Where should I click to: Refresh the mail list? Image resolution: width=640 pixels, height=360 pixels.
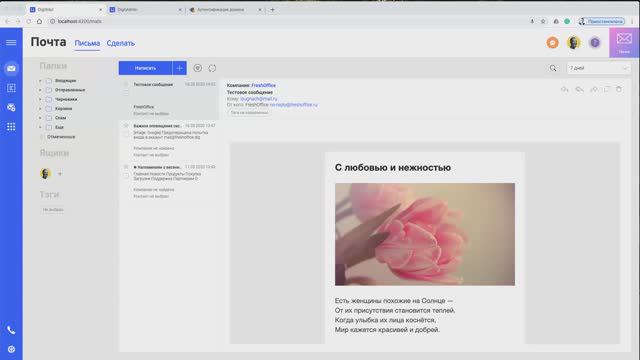(x=212, y=68)
